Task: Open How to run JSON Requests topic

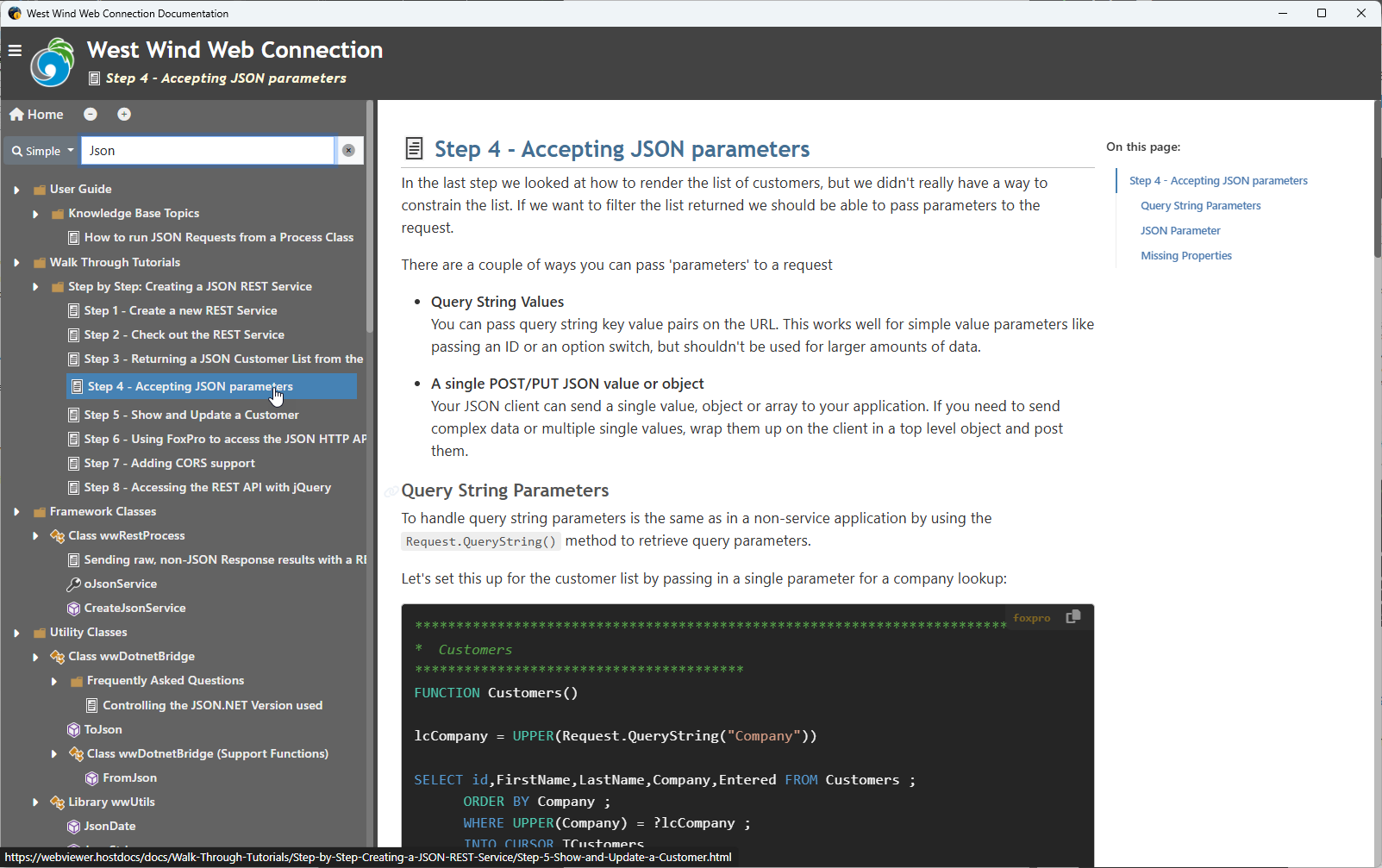Action: pos(219,237)
